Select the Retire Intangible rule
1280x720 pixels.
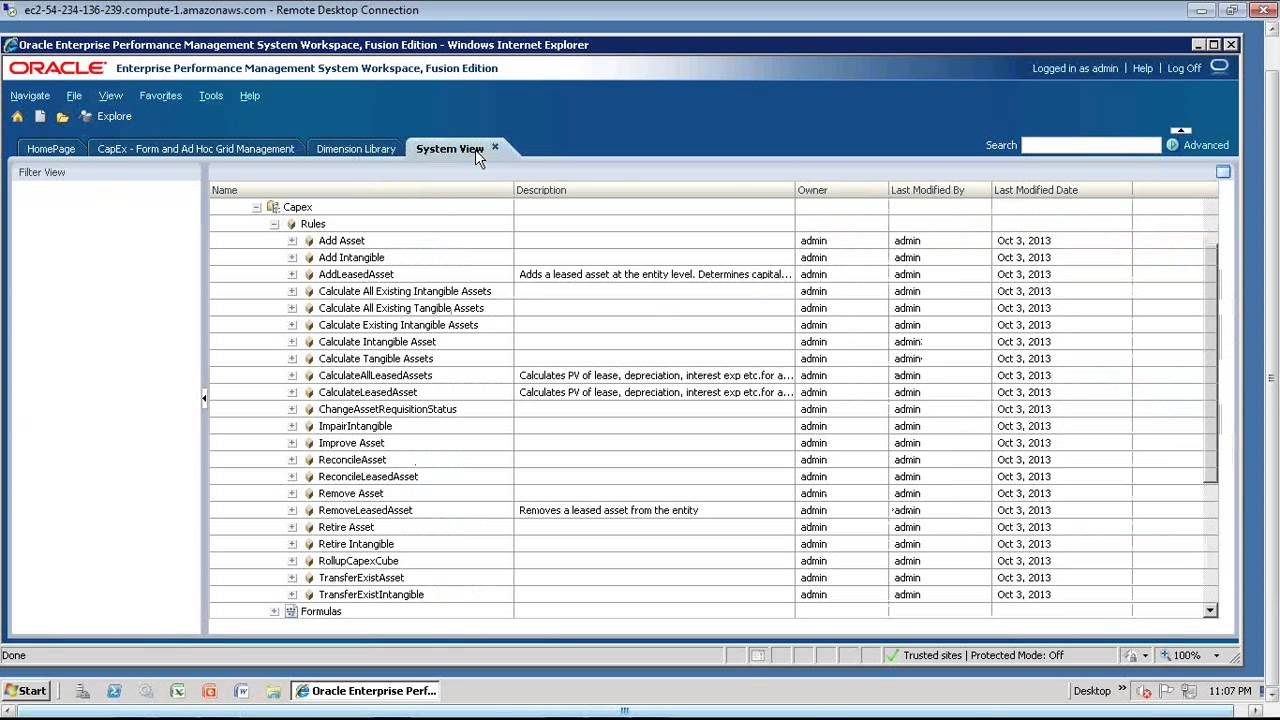click(356, 545)
